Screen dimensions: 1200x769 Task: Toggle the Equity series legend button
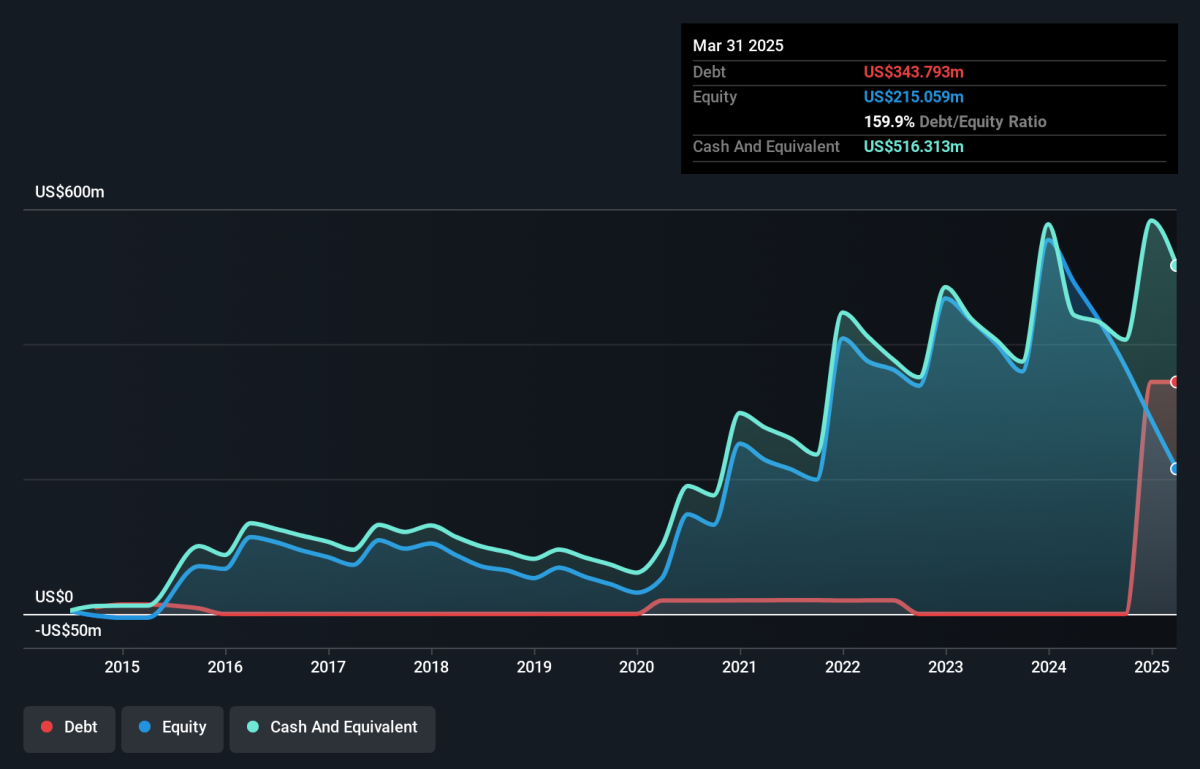point(173,728)
